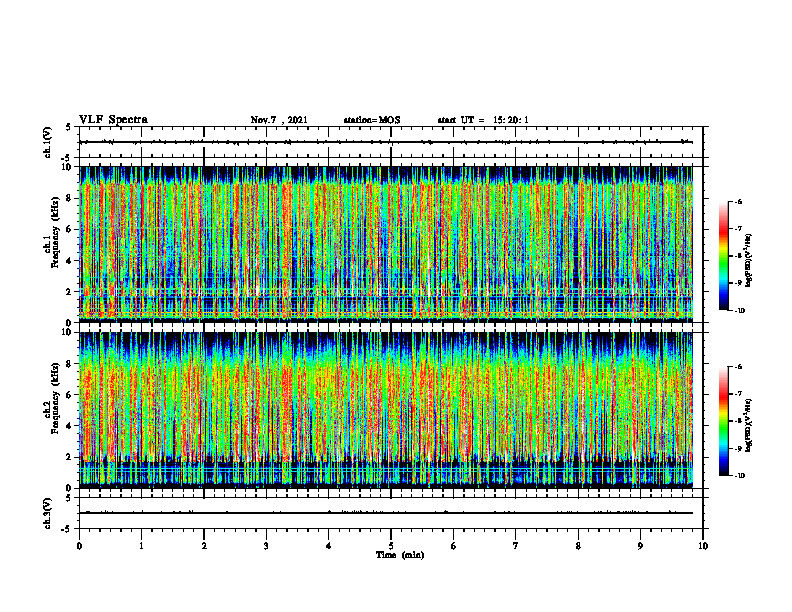Click the ch.2 PSD color bar
This screenshot has width=792, height=612.
point(723,421)
